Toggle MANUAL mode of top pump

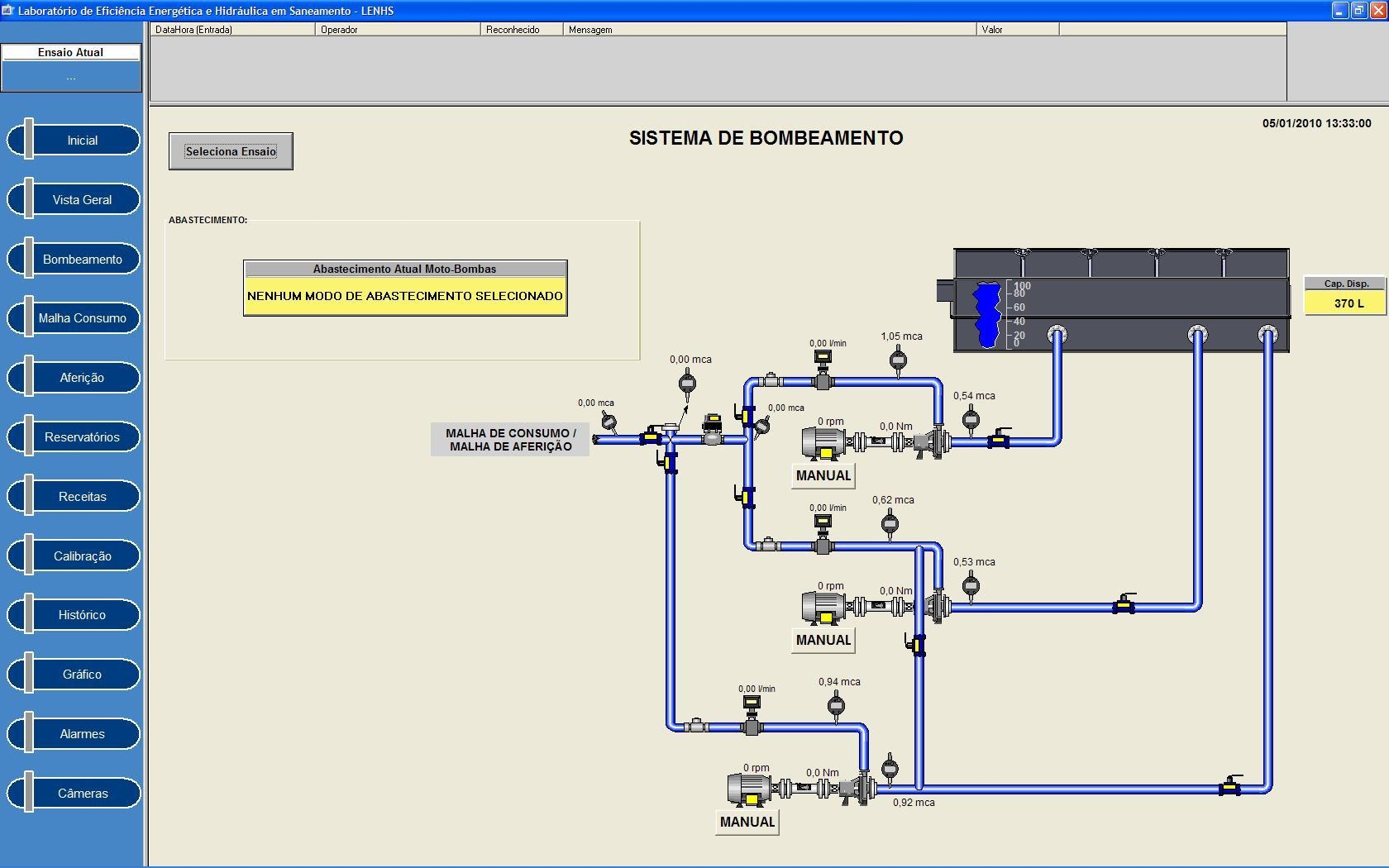pyautogui.click(x=823, y=475)
